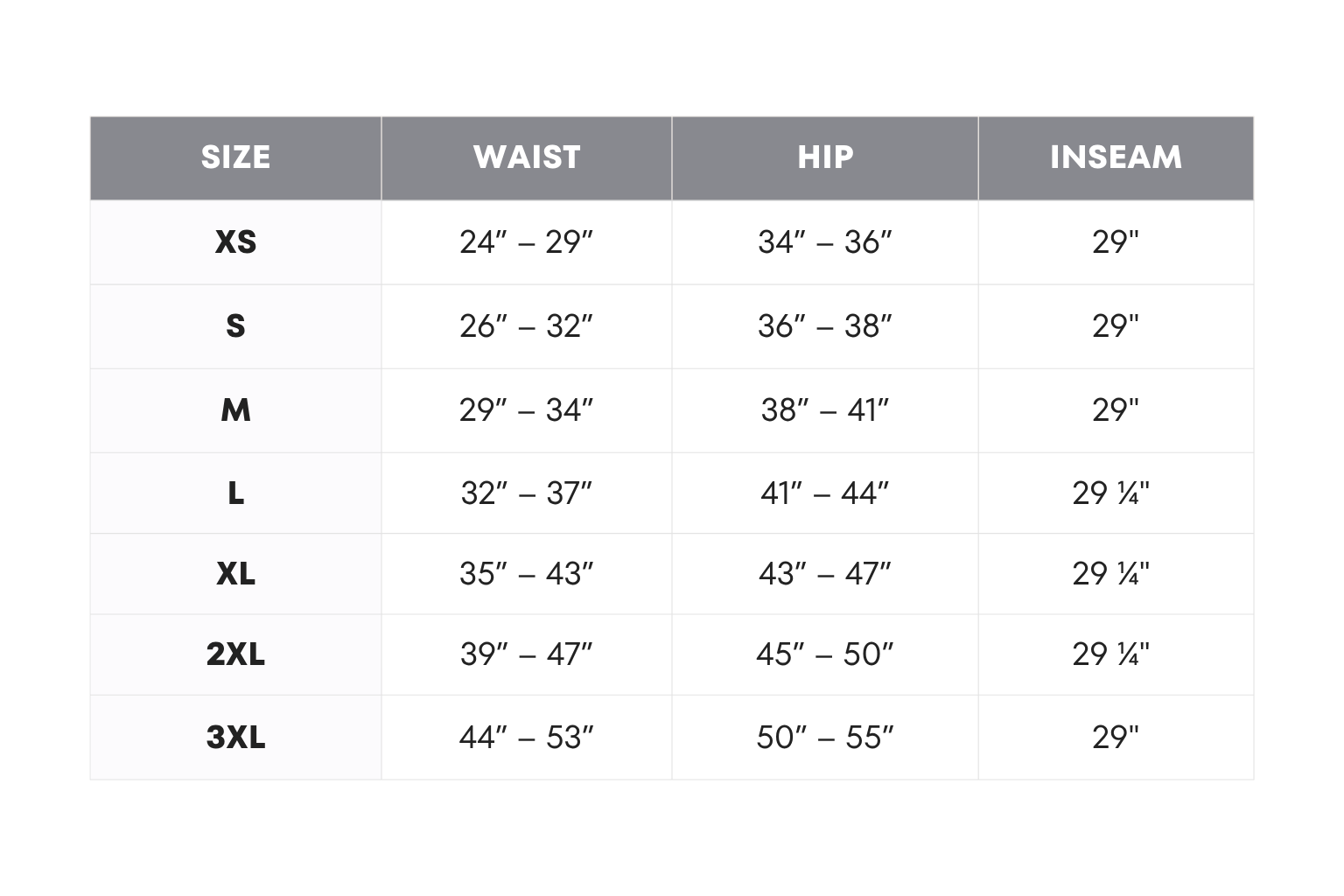Click the XS waist measurement 24″ – 29″

point(527,242)
